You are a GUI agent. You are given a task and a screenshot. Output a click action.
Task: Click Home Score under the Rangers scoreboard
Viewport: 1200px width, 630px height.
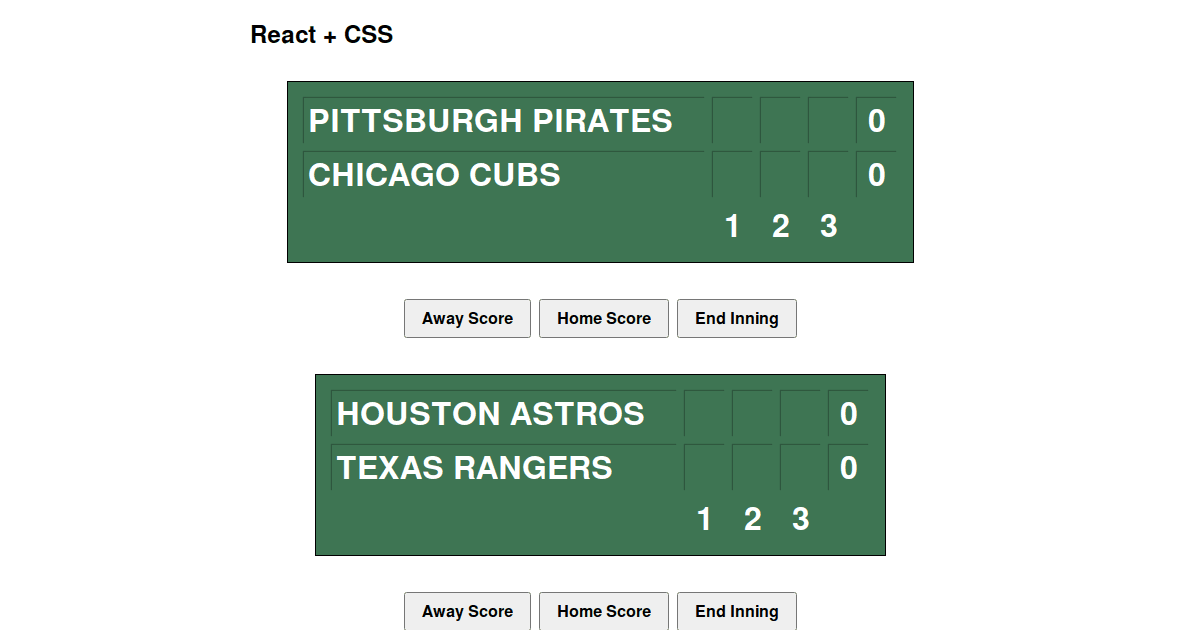click(604, 611)
